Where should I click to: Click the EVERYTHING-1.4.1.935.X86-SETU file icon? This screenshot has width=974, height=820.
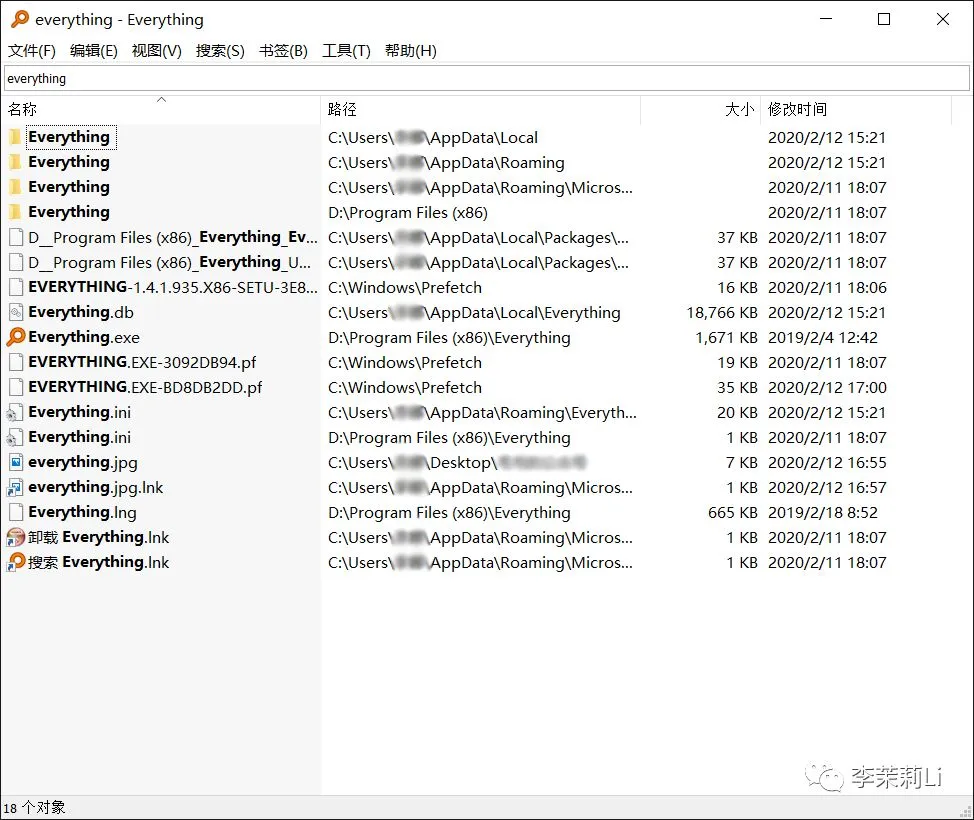click(16, 287)
